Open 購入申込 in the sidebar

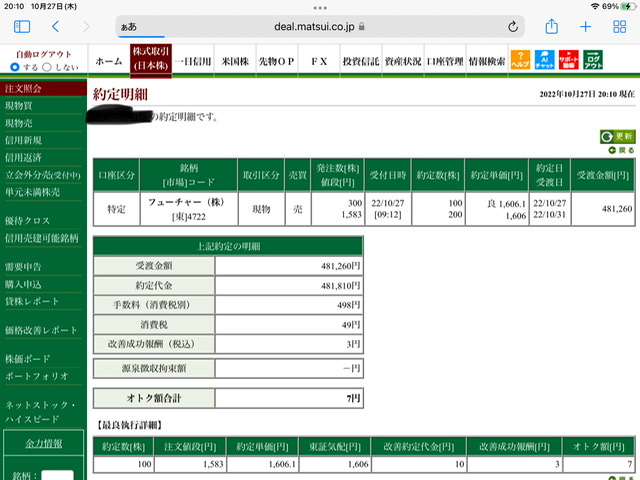[x=23, y=284]
